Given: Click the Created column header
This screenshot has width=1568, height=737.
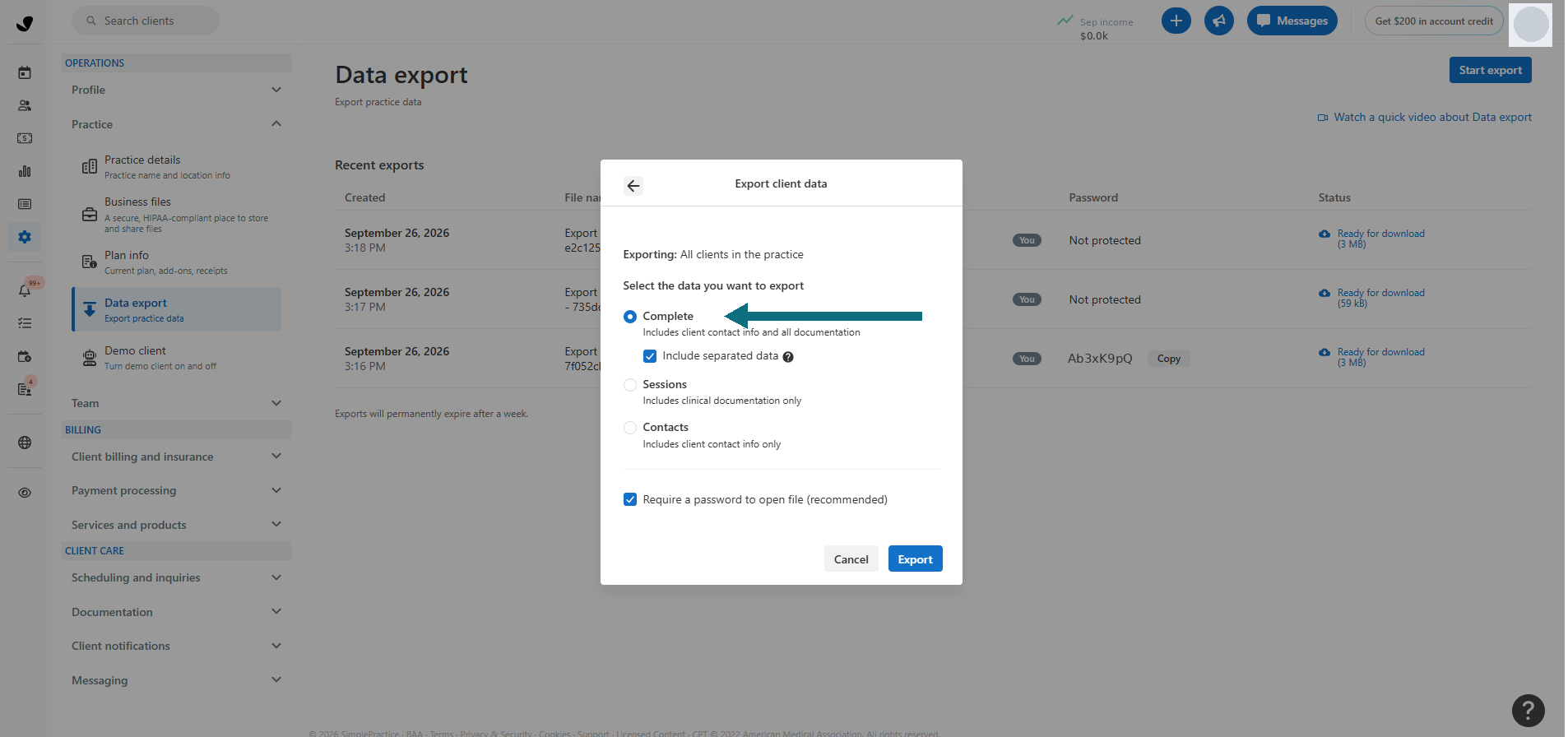Looking at the screenshot, I should click(364, 197).
